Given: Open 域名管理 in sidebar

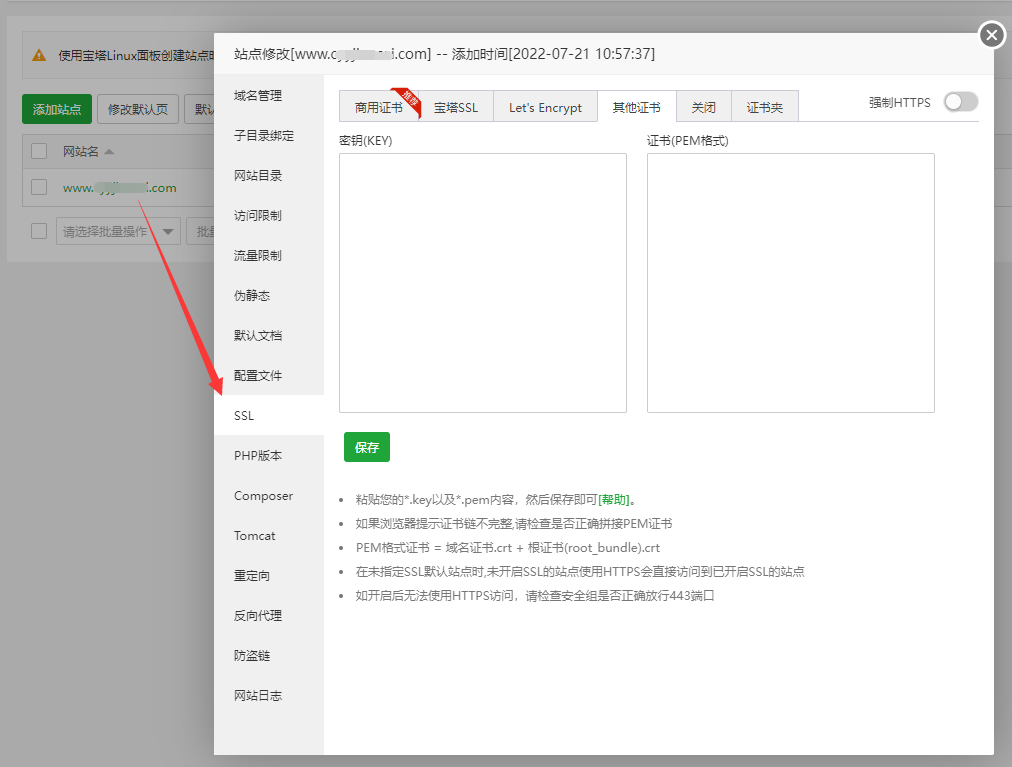Looking at the screenshot, I should [x=269, y=96].
